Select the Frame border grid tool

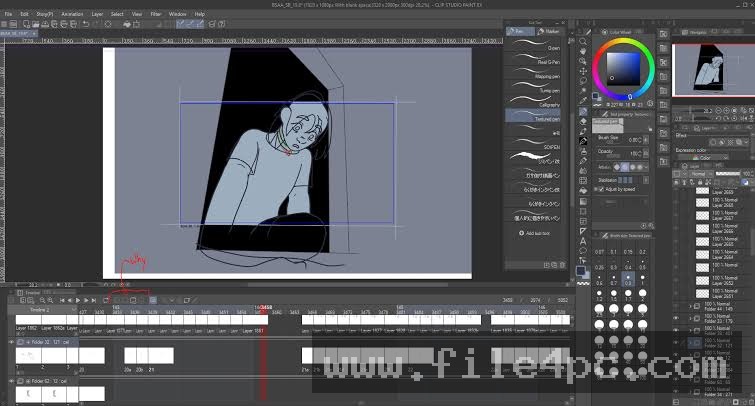[x=583, y=221]
